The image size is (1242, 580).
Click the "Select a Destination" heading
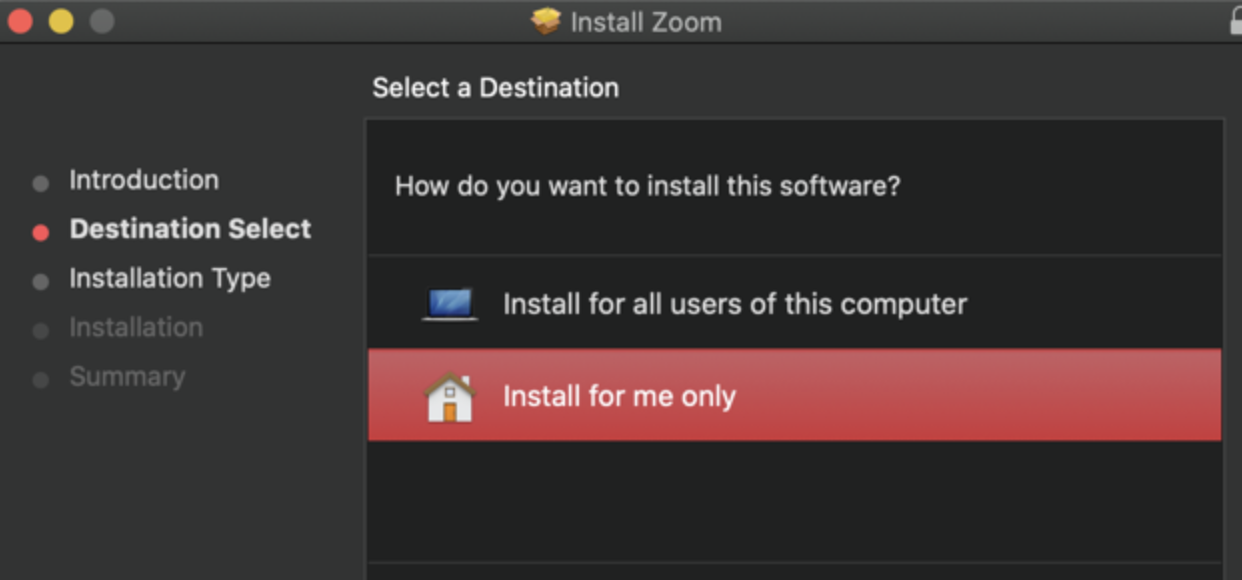pyautogui.click(x=495, y=88)
